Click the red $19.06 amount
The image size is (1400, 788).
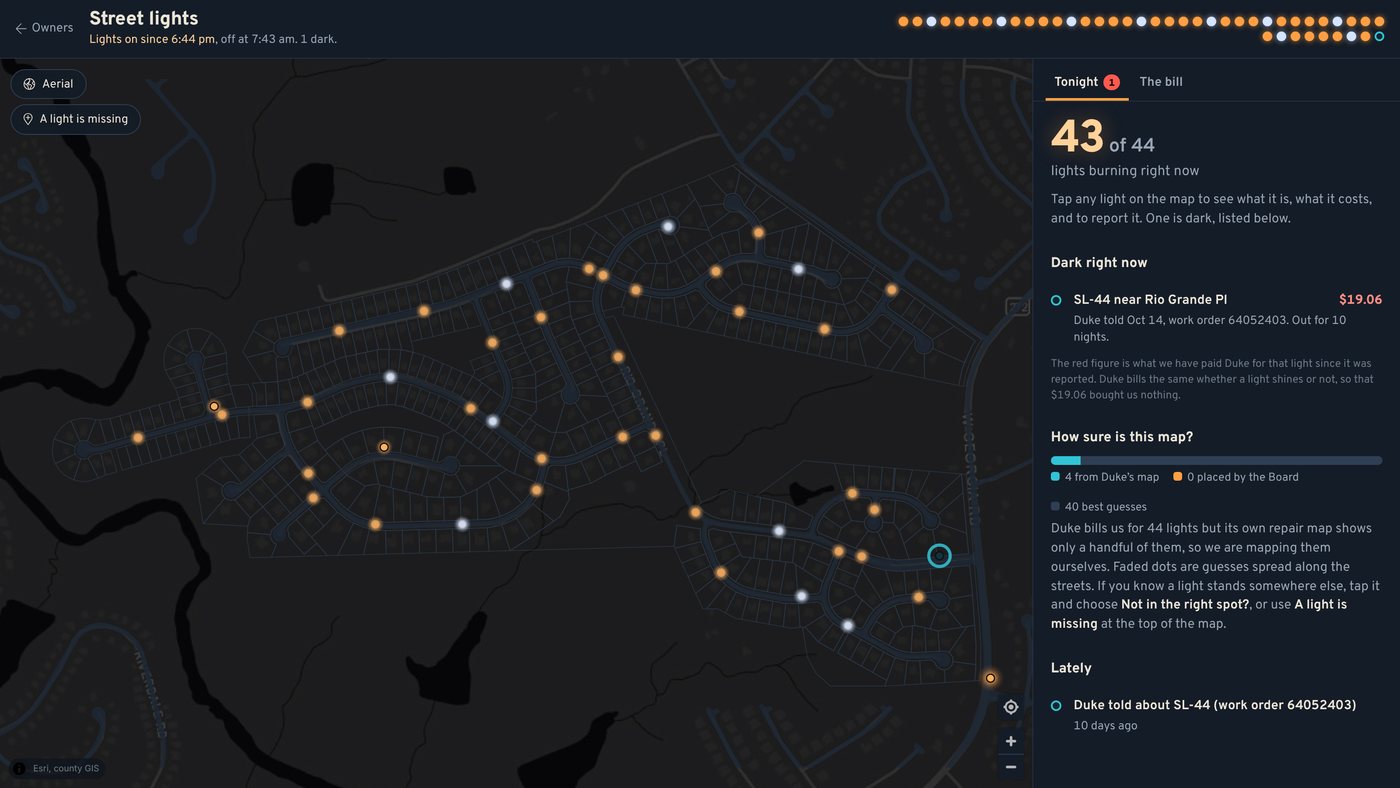tap(1360, 300)
